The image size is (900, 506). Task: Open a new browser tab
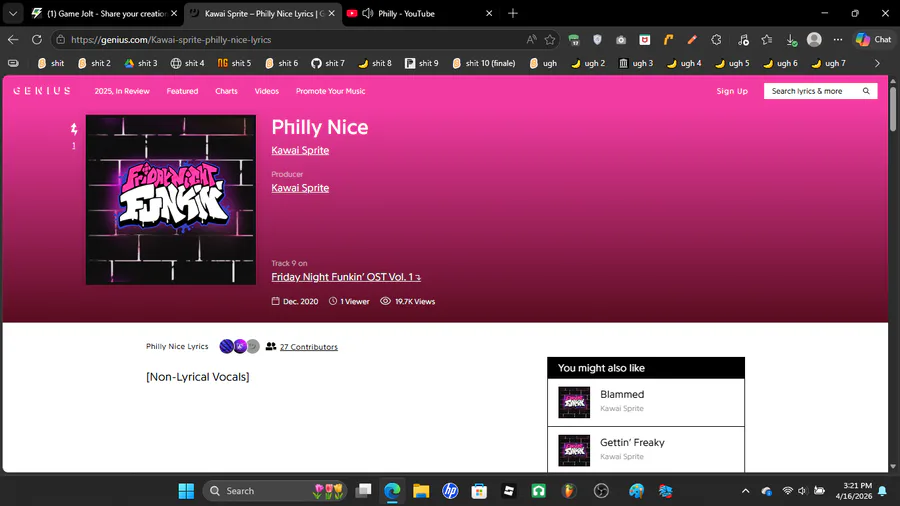coord(513,13)
